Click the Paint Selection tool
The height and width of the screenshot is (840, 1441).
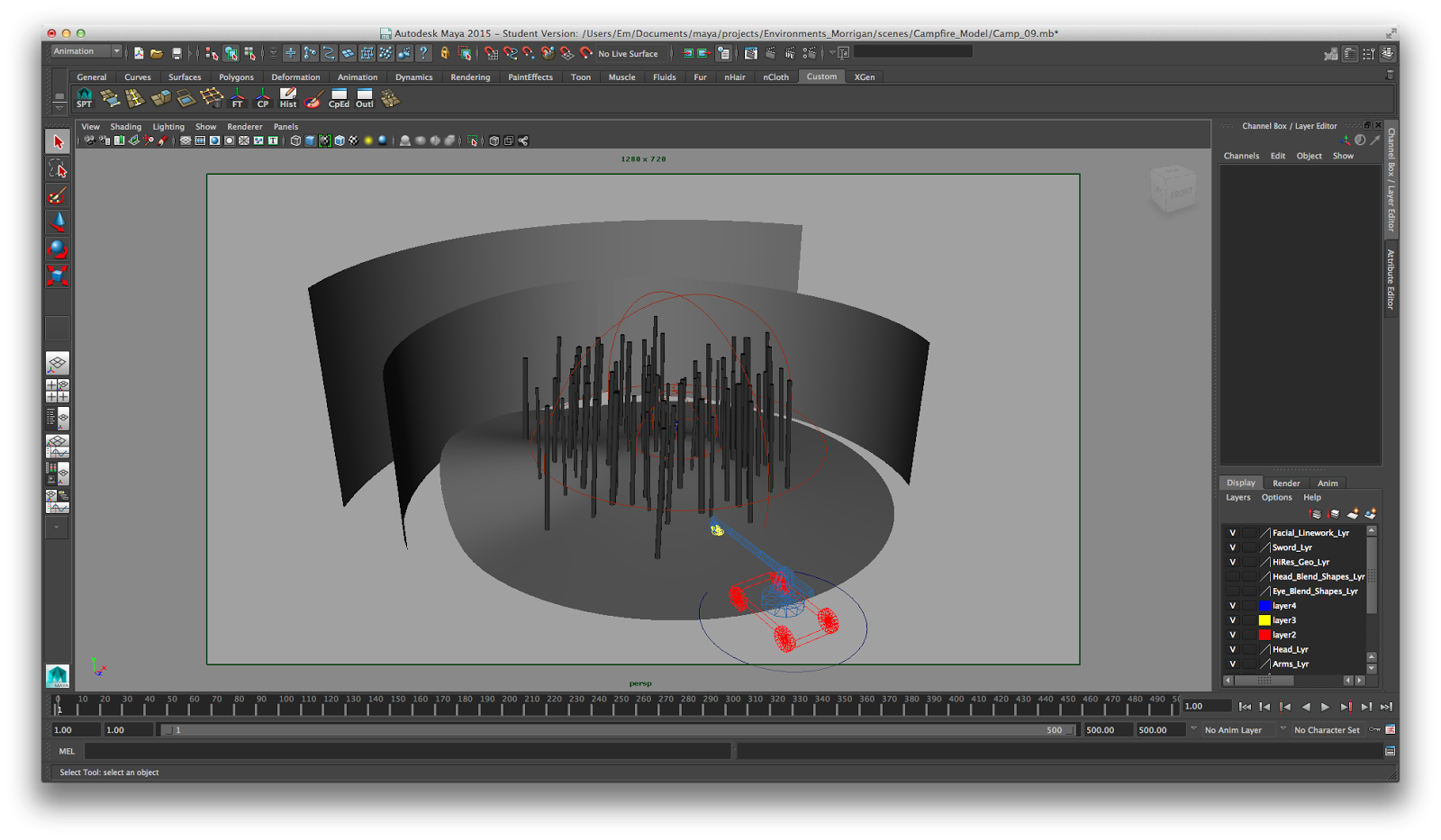pyautogui.click(x=58, y=196)
